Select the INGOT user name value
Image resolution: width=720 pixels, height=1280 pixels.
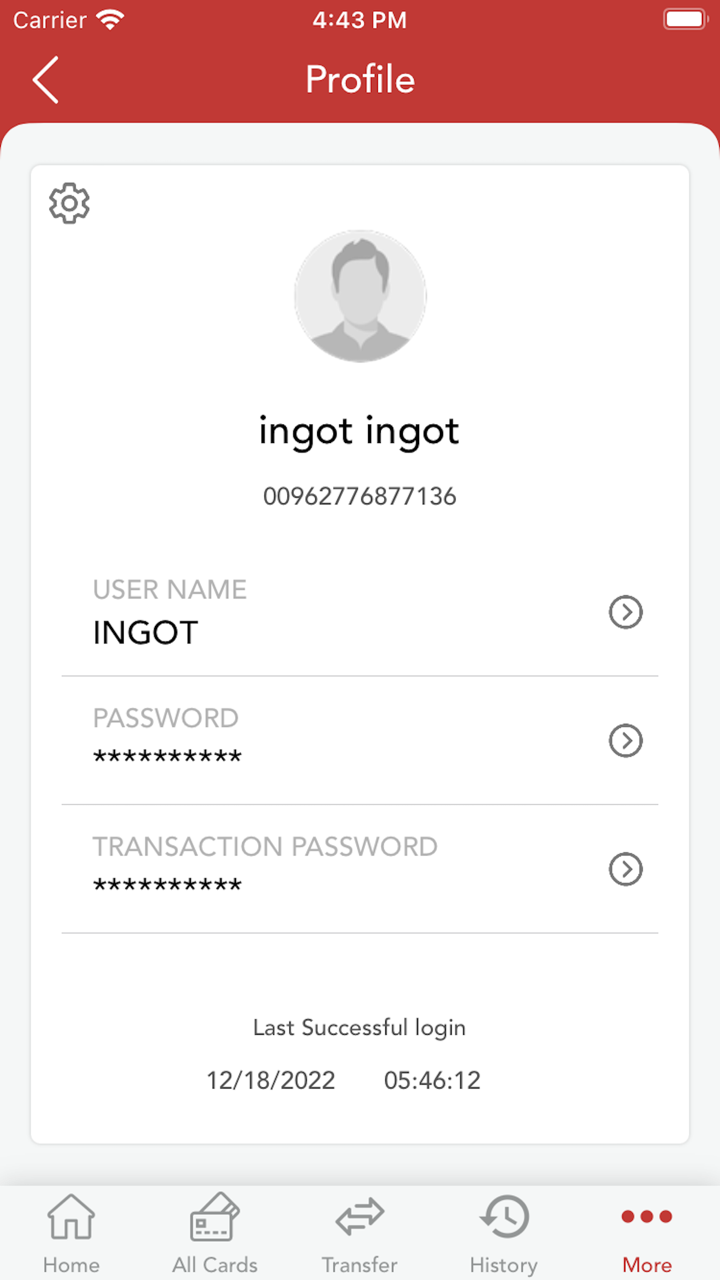point(146,633)
